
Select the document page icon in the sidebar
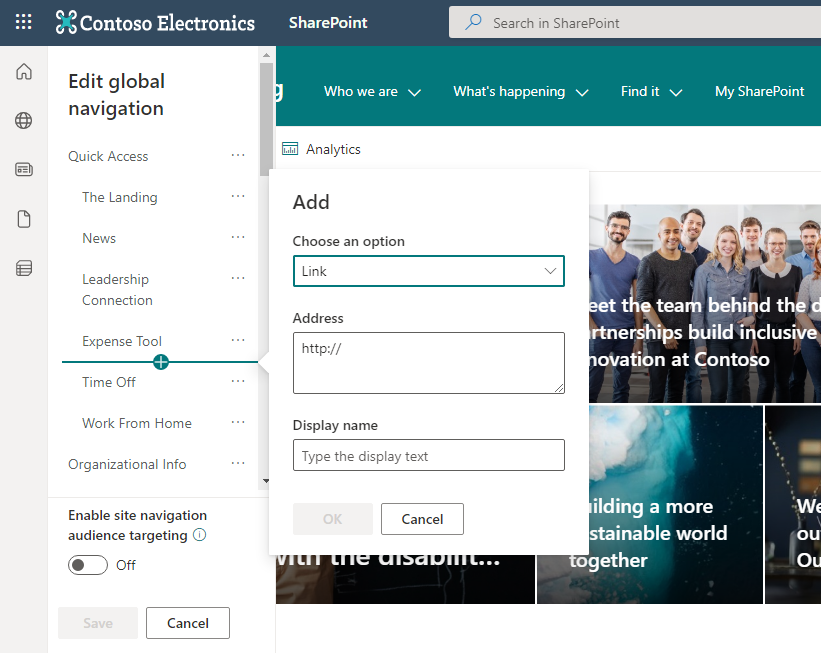[23, 218]
